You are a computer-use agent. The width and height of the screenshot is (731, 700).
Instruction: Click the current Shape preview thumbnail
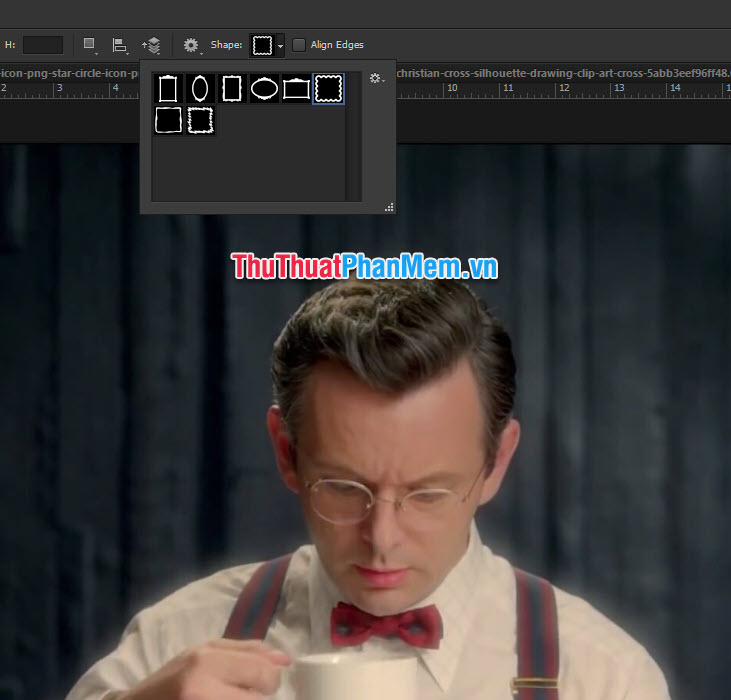pyautogui.click(x=262, y=45)
